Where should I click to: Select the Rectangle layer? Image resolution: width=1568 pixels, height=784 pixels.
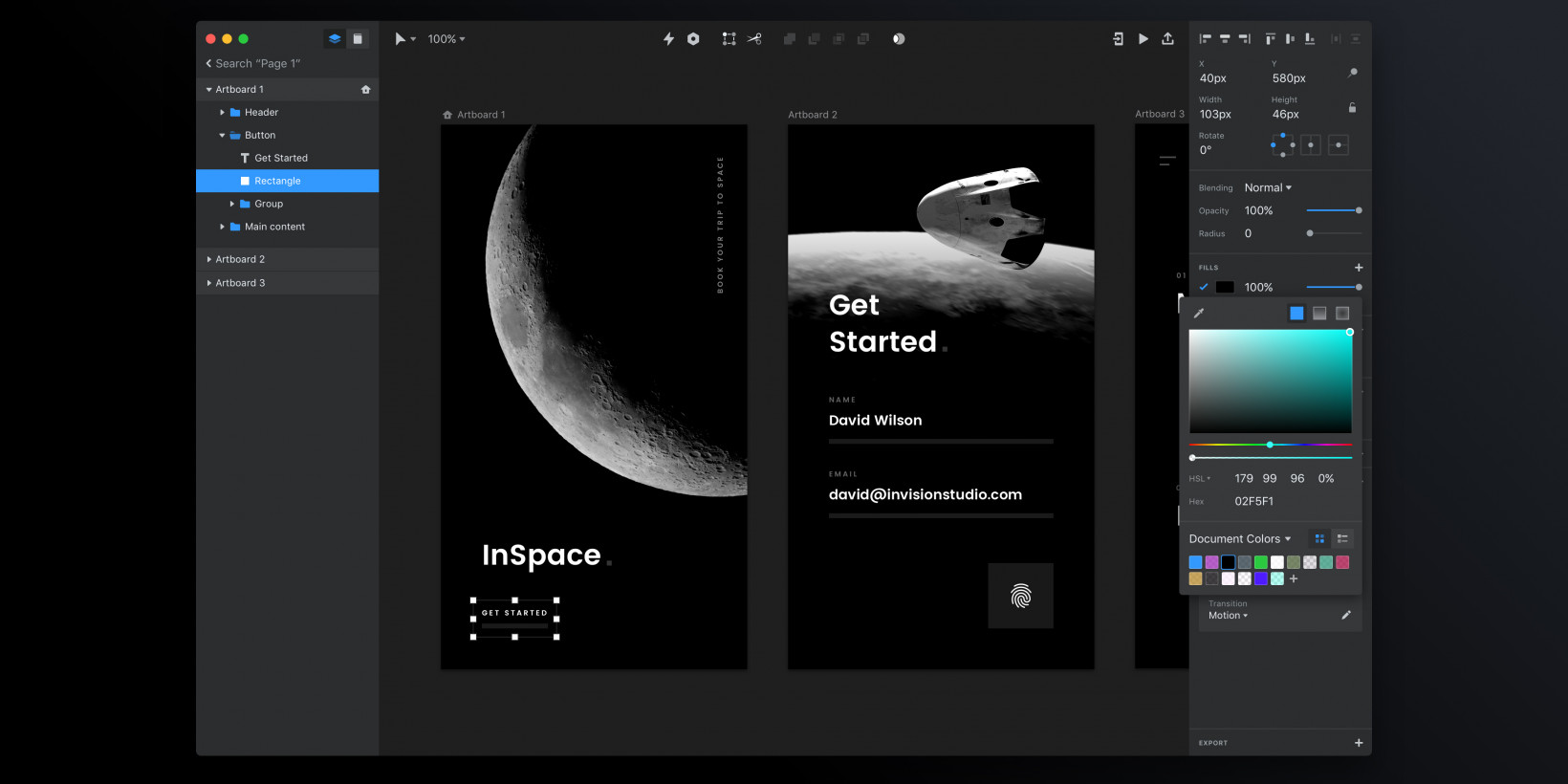coord(288,181)
